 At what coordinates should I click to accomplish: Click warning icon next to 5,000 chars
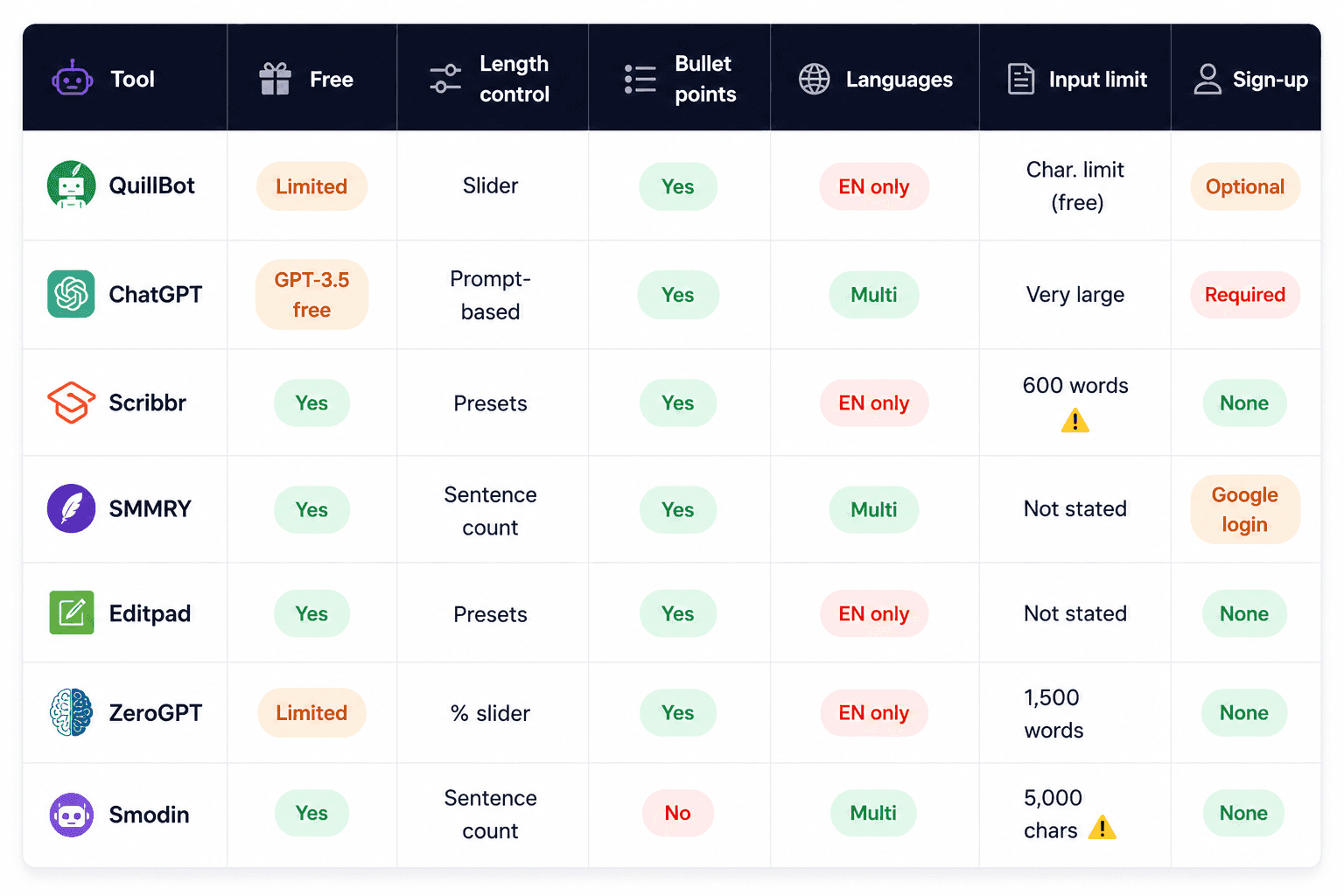click(x=1102, y=828)
